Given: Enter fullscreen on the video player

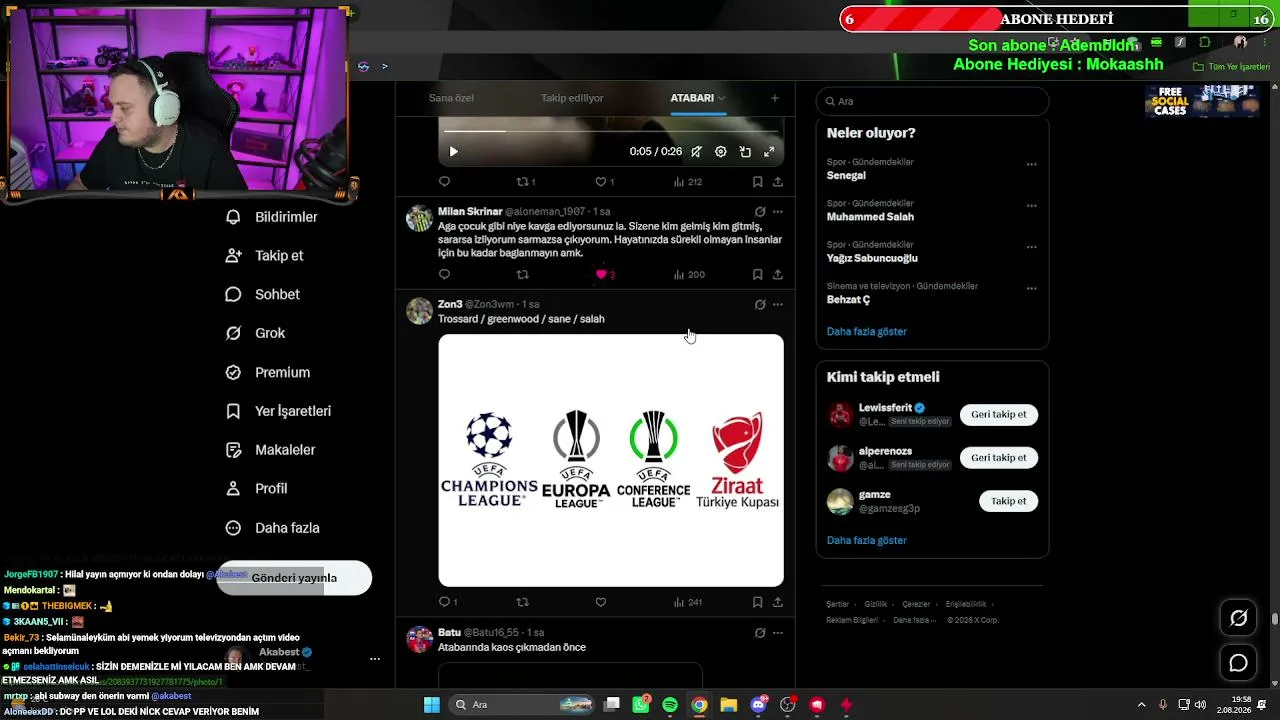Looking at the screenshot, I should pyautogui.click(x=769, y=152).
